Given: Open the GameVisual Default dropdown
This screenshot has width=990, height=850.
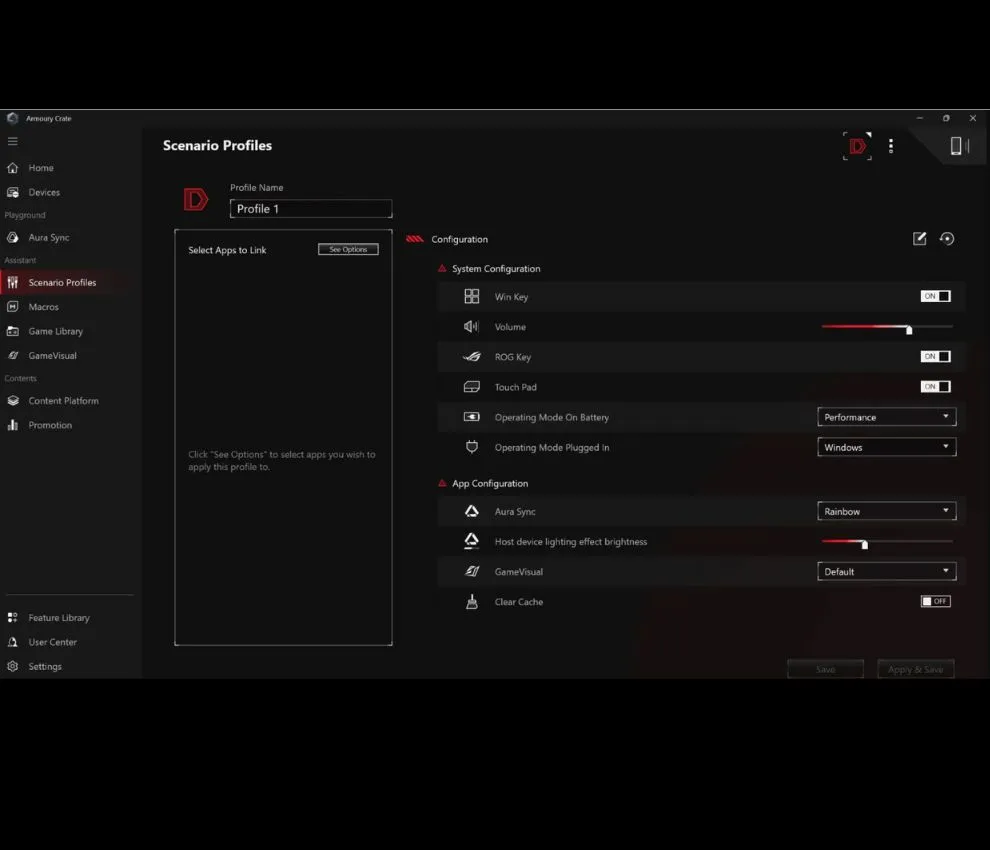Looking at the screenshot, I should click(x=886, y=572).
